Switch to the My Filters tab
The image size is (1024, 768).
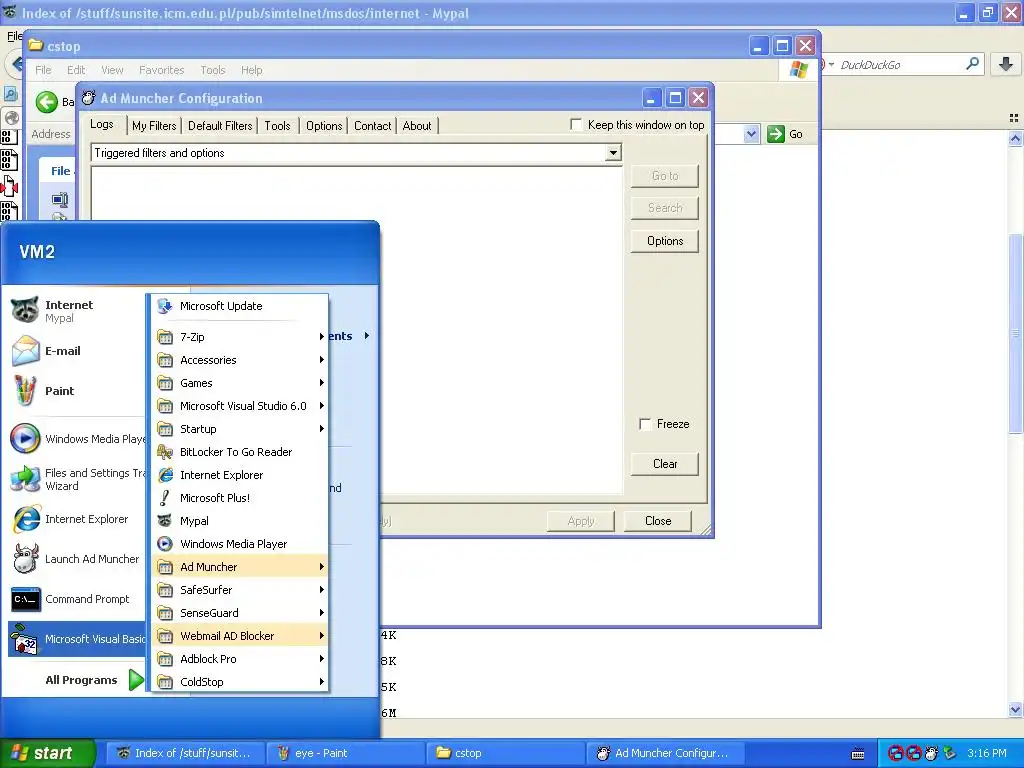(x=154, y=125)
